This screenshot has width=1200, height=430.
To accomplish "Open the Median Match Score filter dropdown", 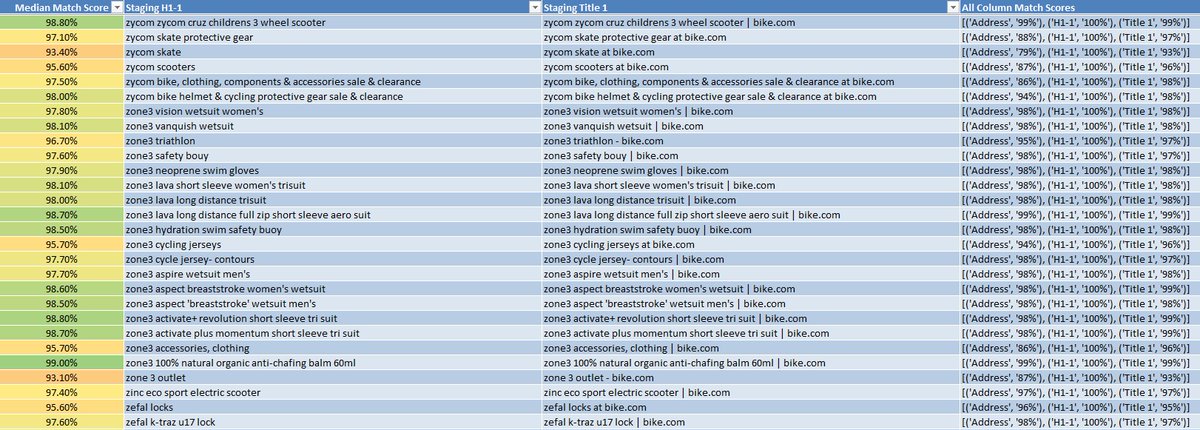I will point(116,7).
